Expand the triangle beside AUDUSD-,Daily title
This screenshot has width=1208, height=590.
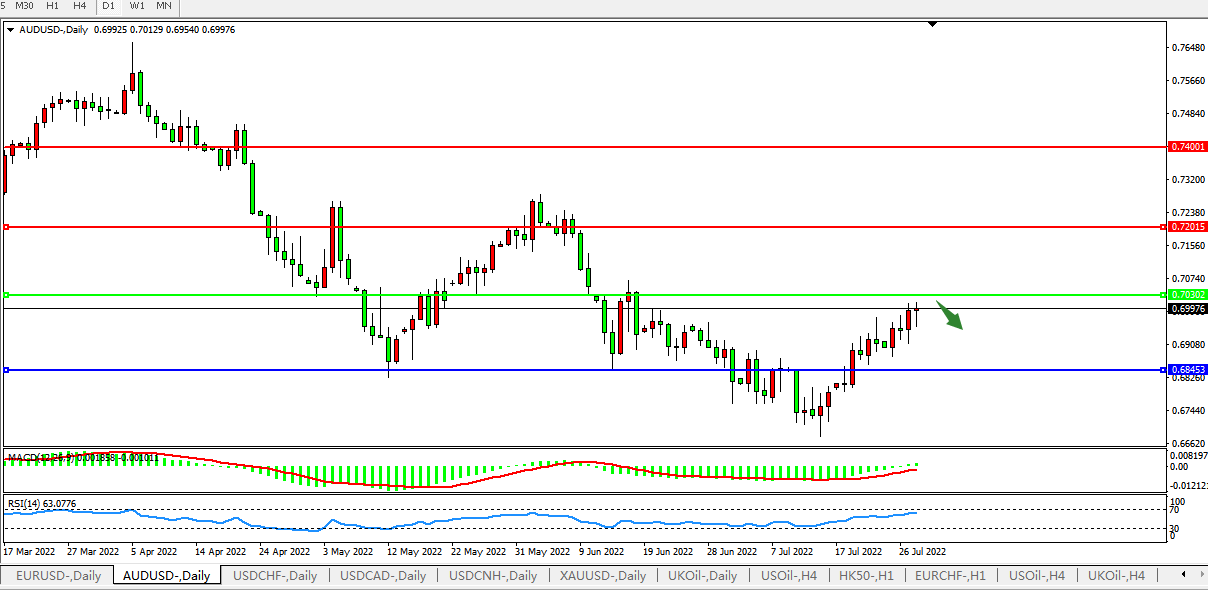tap(10, 30)
